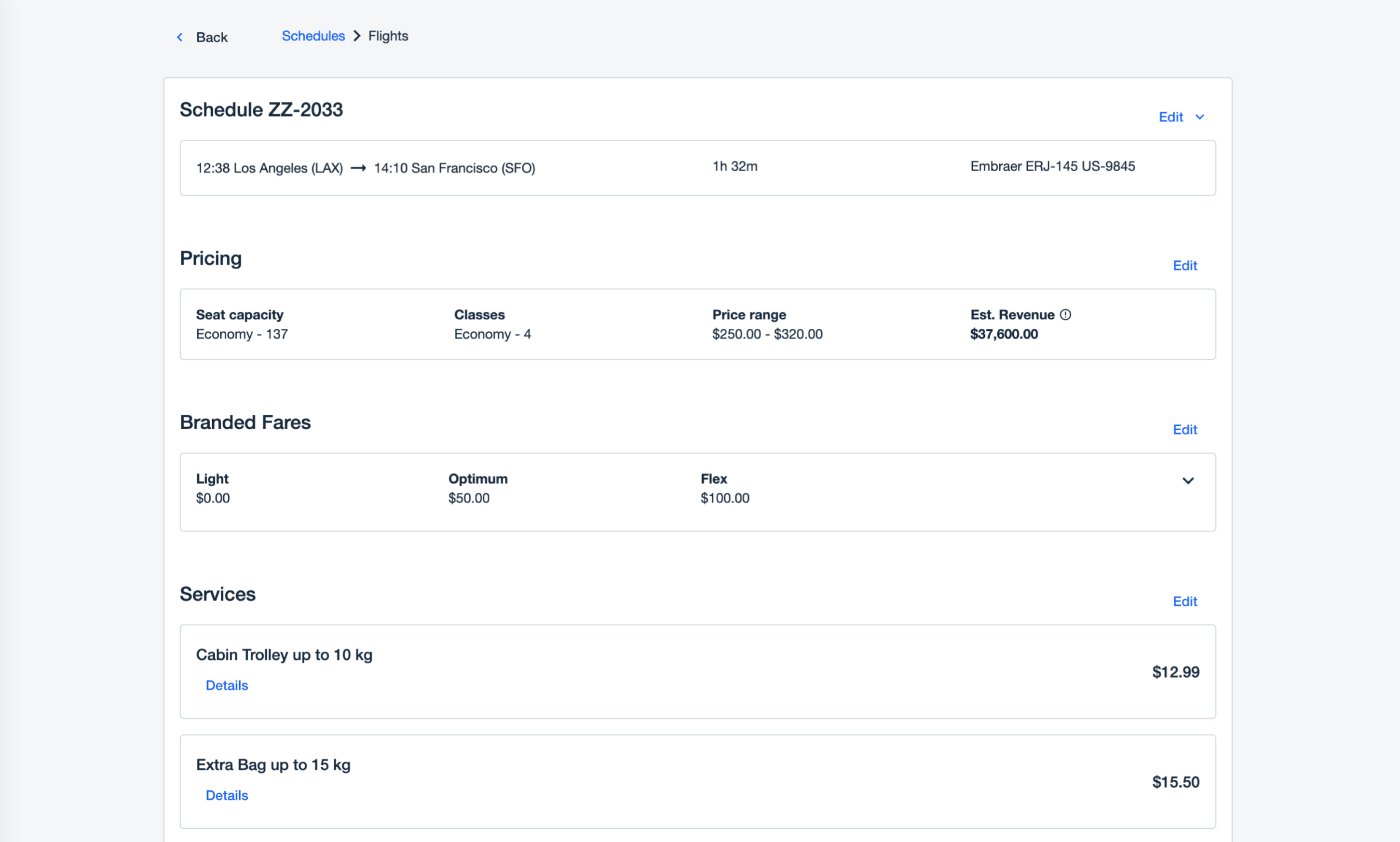The width and height of the screenshot is (1400, 842).
Task: Edit the Branded Fares section
Action: (x=1184, y=430)
